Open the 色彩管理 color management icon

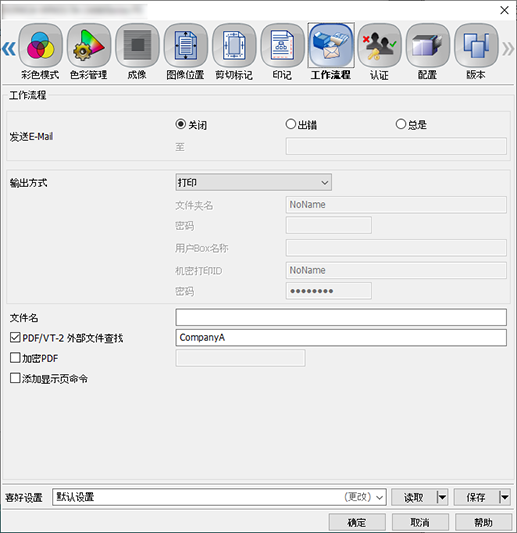click(89, 45)
